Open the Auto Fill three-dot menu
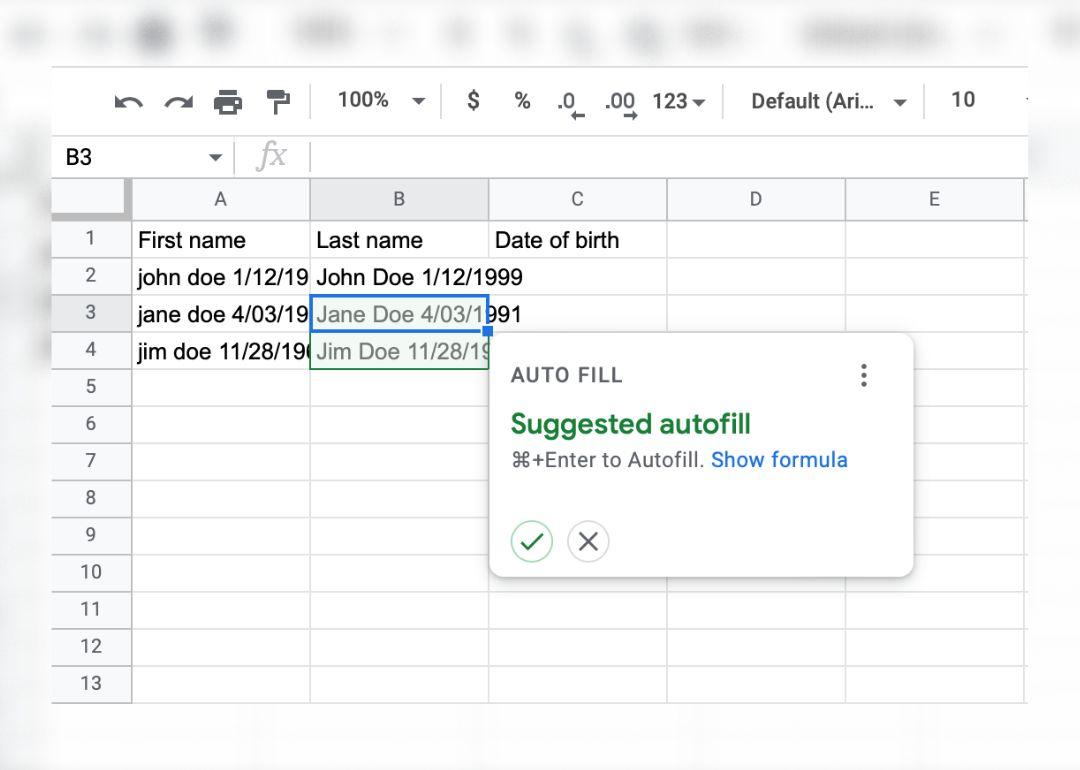This screenshot has width=1080, height=770. 864,376
